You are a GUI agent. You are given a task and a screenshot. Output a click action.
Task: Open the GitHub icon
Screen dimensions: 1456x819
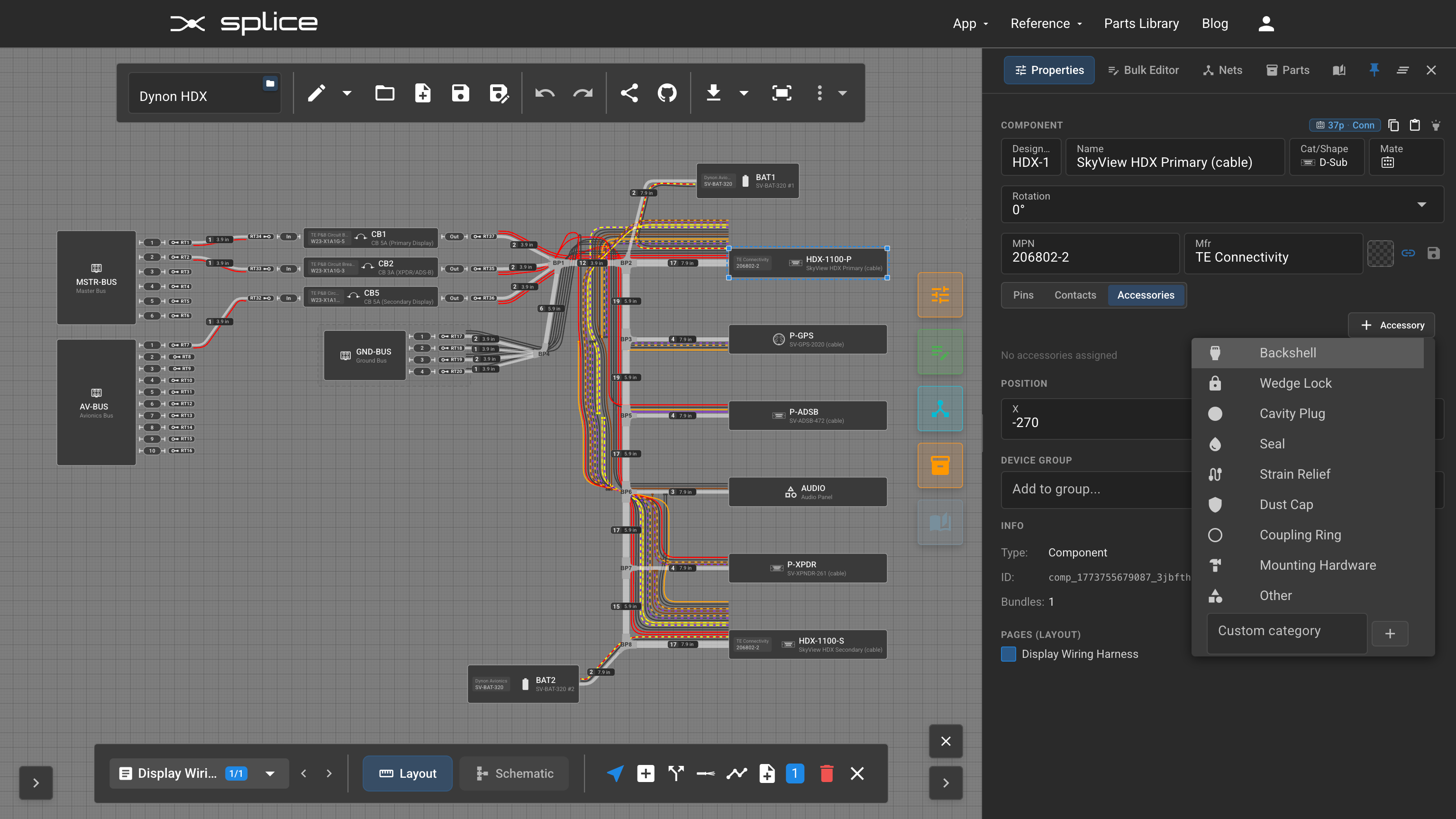667,93
